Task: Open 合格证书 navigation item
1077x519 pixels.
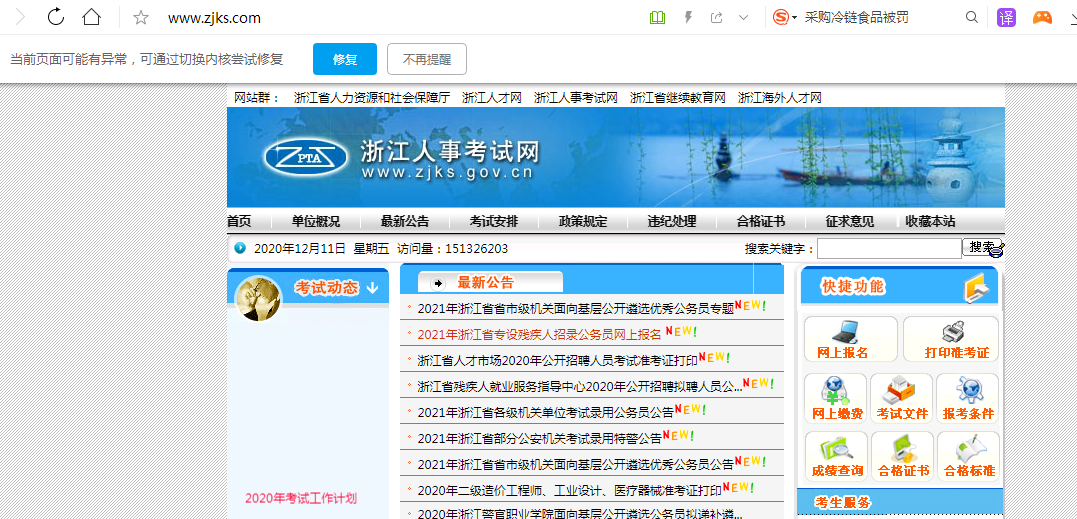Action: point(761,221)
